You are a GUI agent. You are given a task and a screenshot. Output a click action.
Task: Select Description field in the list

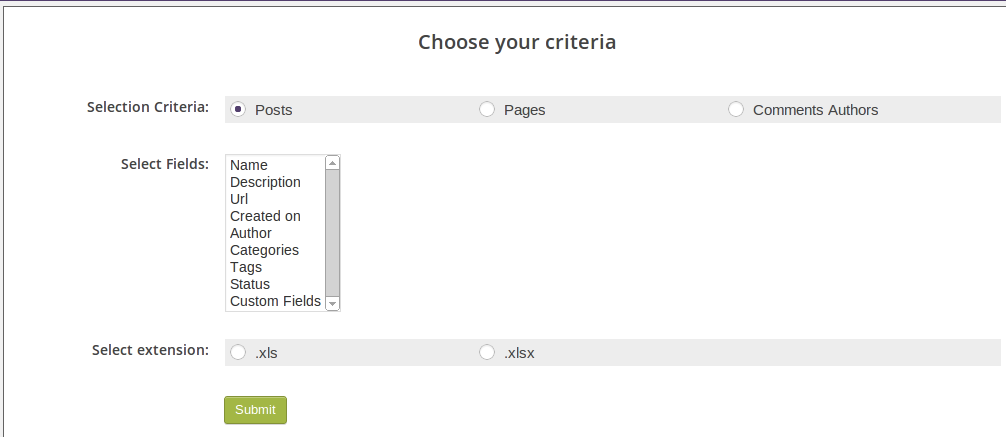click(265, 182)
